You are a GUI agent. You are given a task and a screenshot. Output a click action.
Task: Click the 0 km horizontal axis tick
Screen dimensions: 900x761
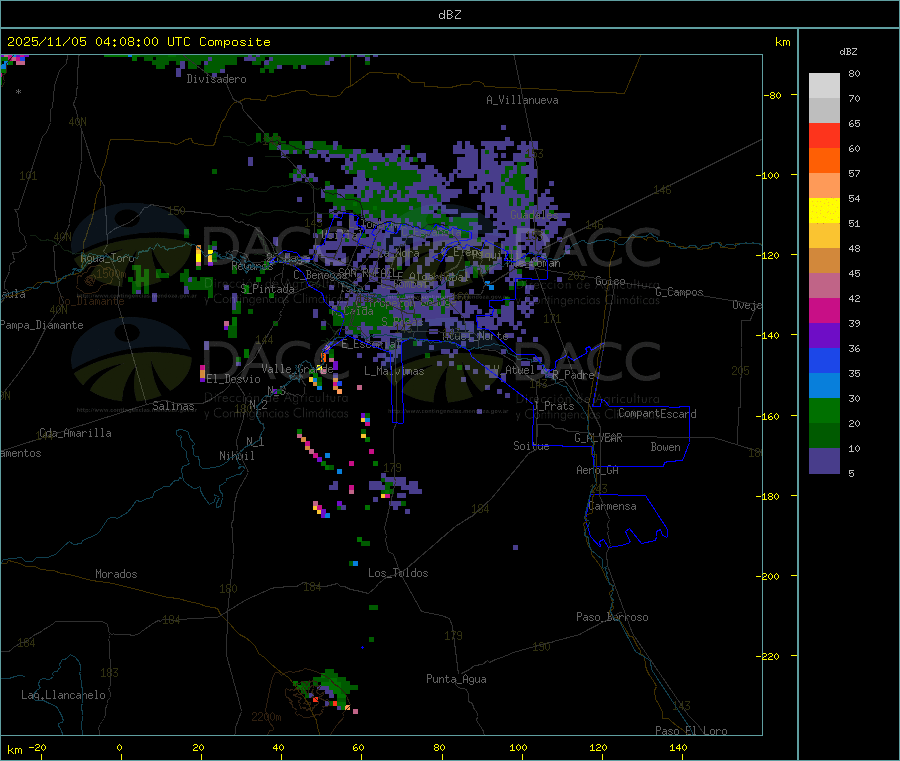(119, 747)
